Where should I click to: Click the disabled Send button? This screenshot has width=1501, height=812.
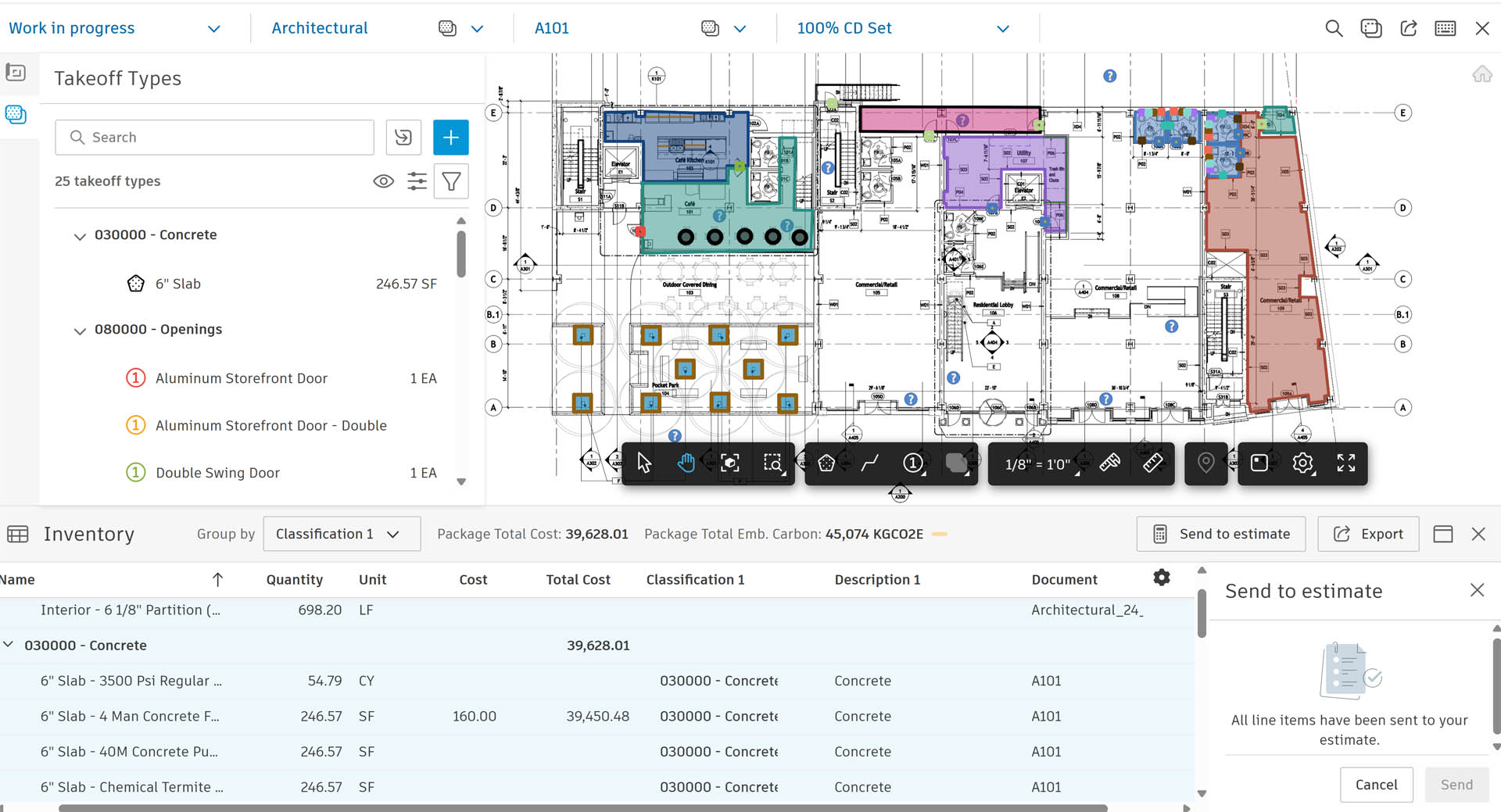(1456, 785)
